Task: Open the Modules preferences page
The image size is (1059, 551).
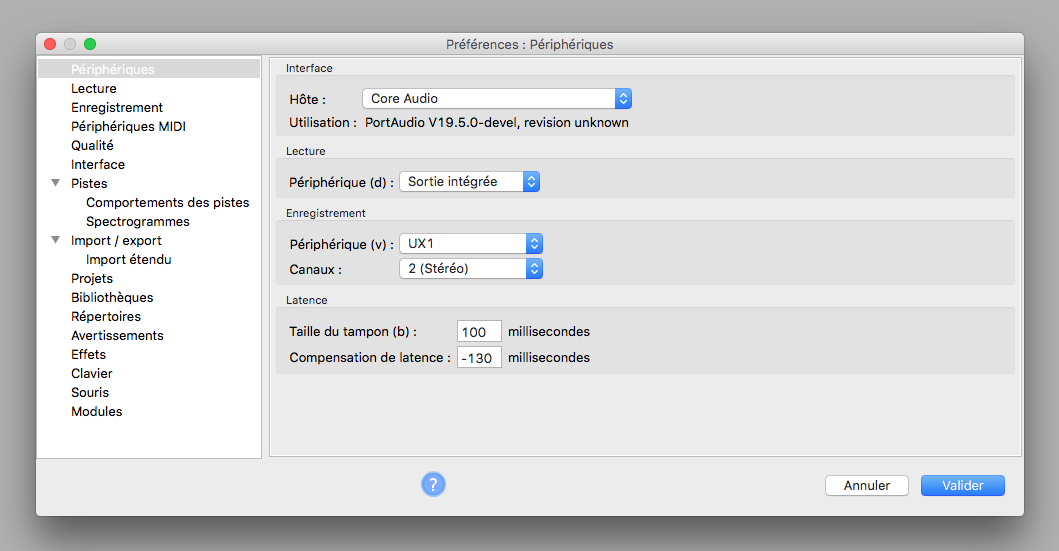Action: (96, 412)
